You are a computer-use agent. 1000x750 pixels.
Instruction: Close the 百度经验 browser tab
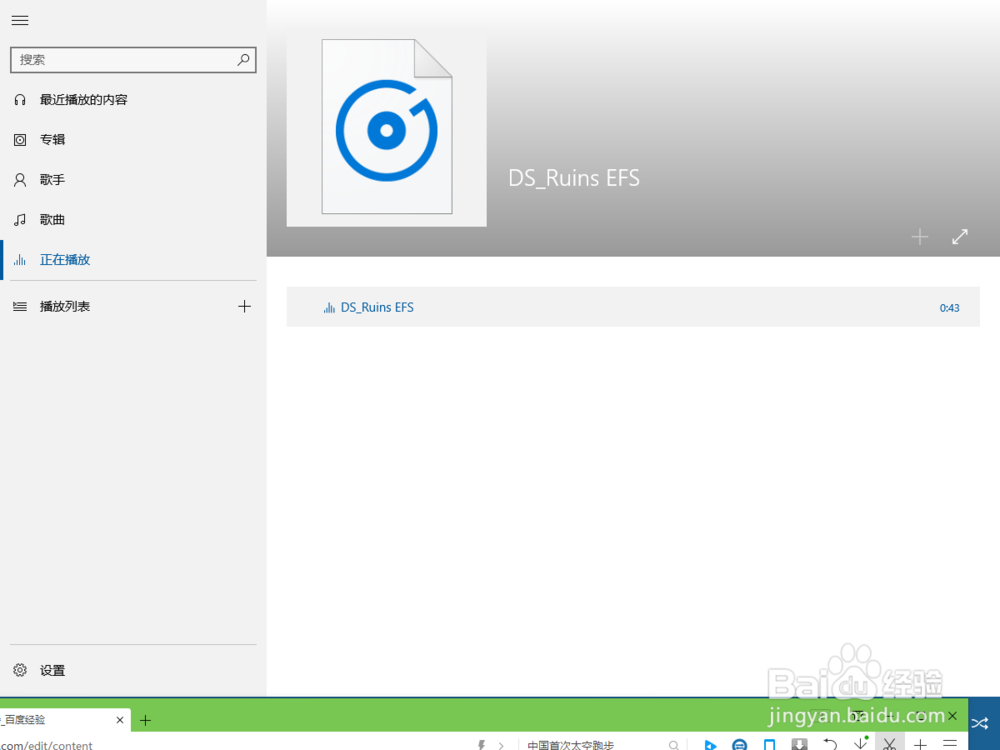coord(120,720)
